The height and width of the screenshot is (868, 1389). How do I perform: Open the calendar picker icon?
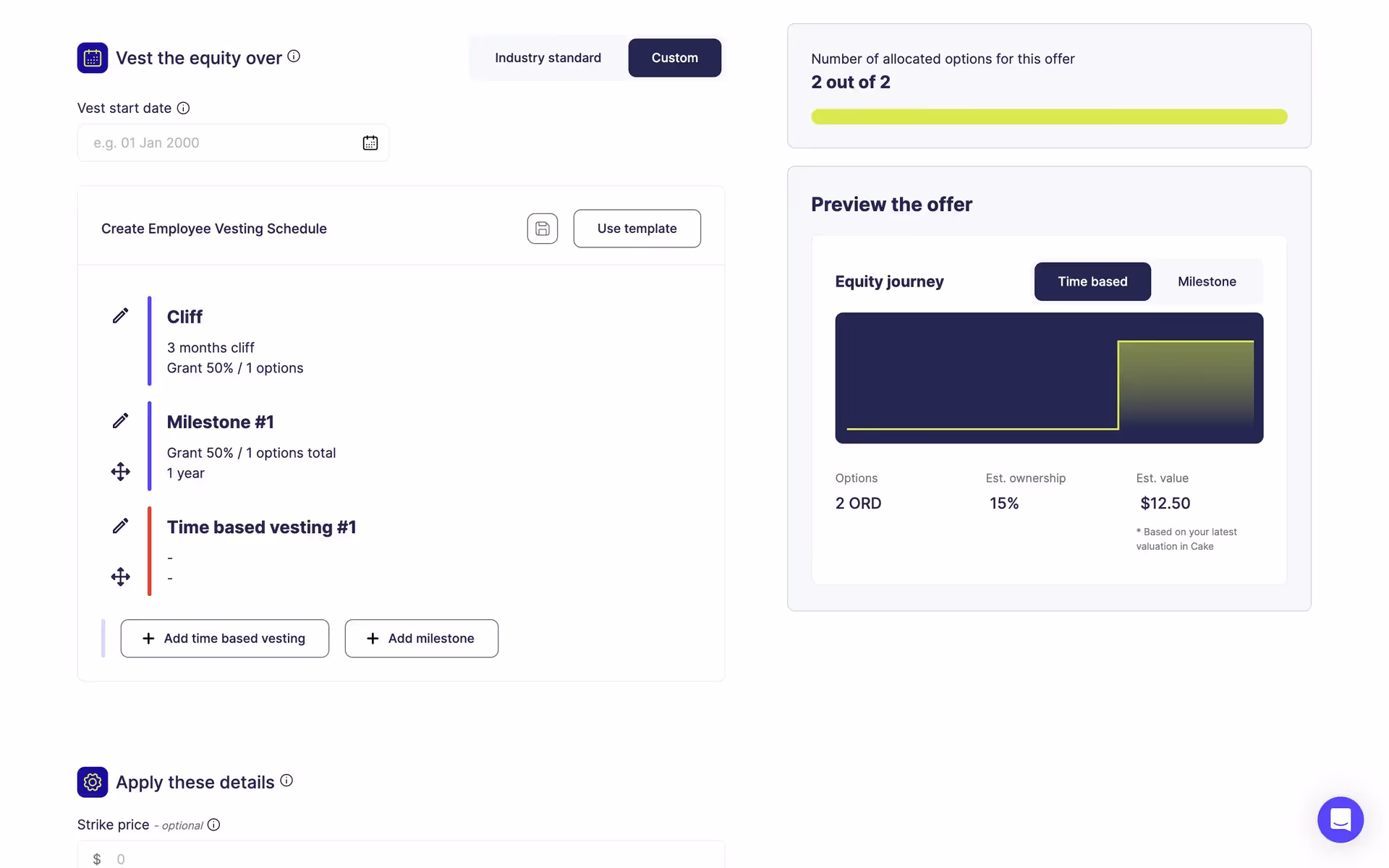(x=370, y=142)
